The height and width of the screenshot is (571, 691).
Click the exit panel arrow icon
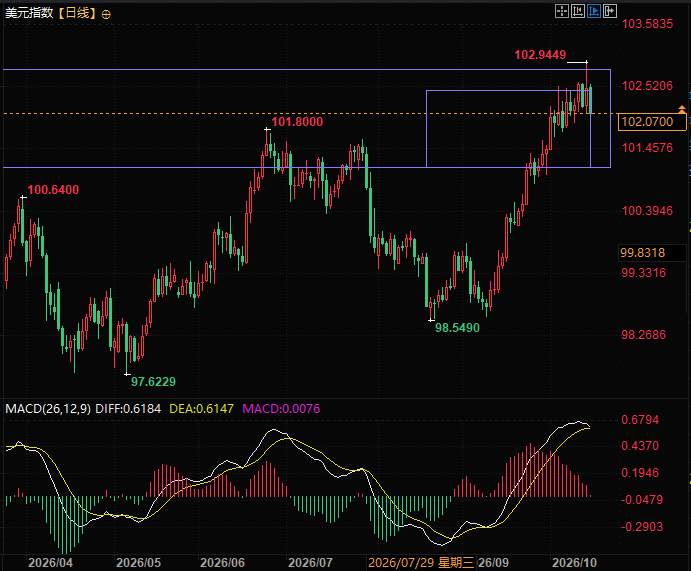click(609, 11)
